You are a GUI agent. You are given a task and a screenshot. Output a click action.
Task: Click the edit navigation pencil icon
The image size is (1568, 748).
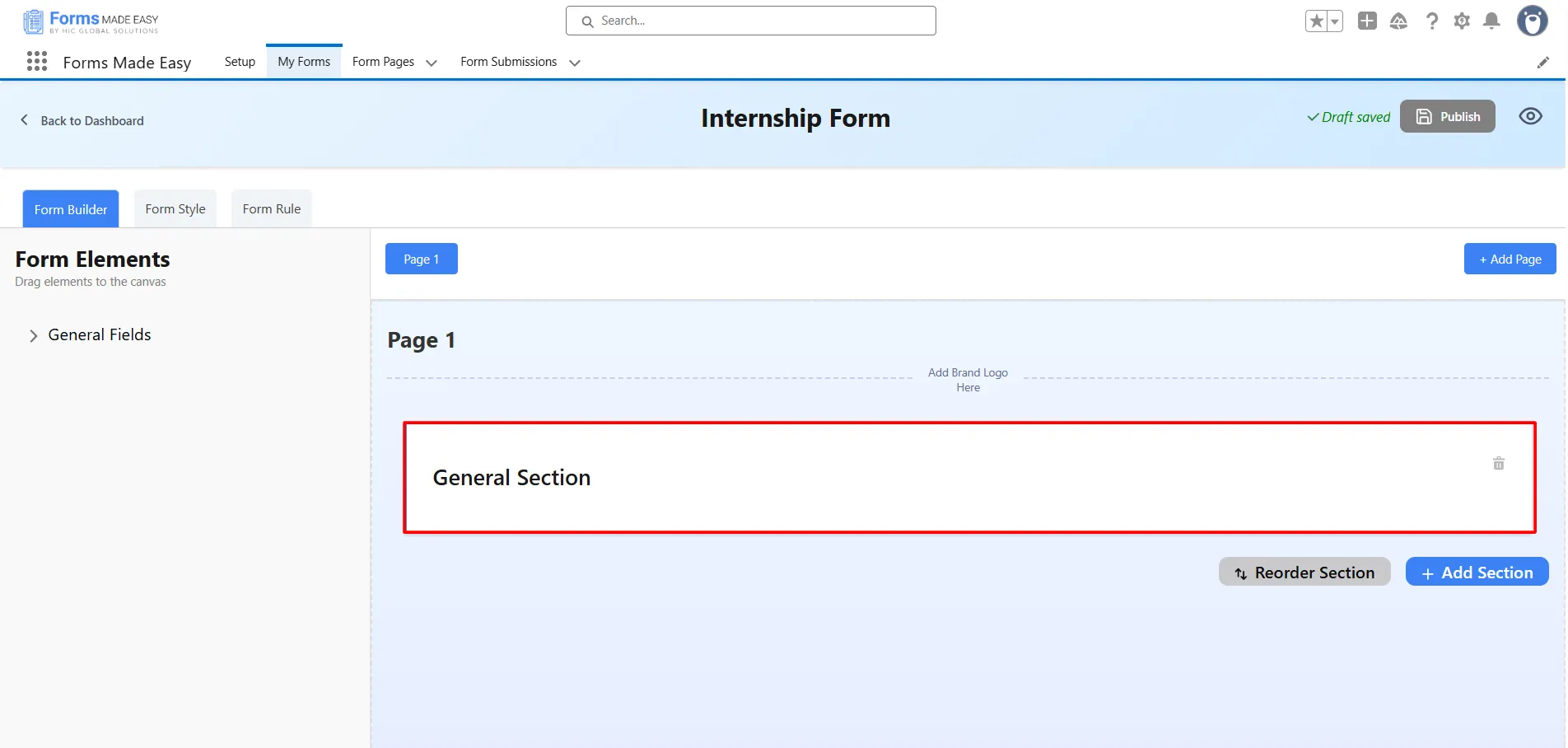(1542, 63)
